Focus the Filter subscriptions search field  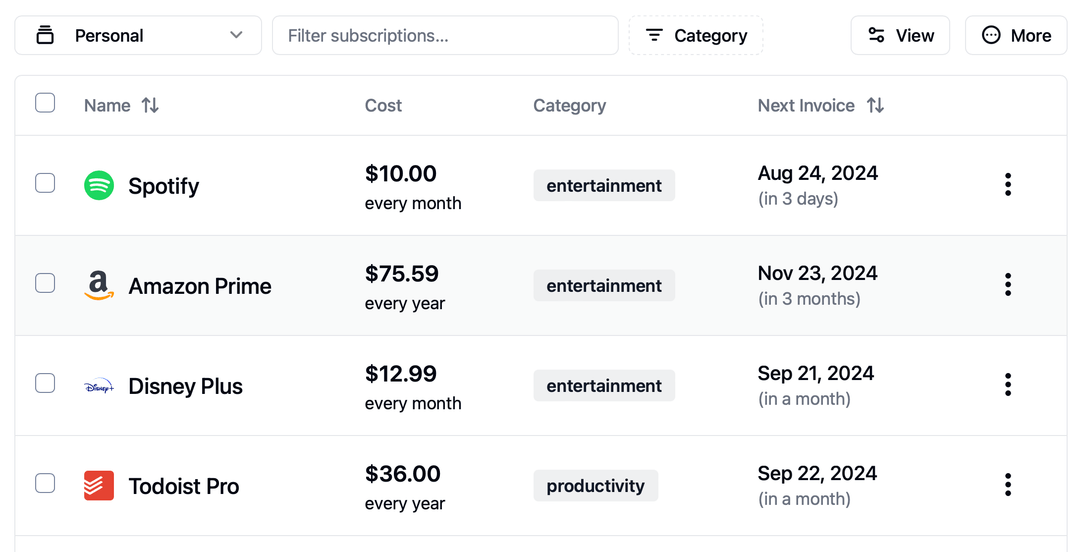[445, 36]
